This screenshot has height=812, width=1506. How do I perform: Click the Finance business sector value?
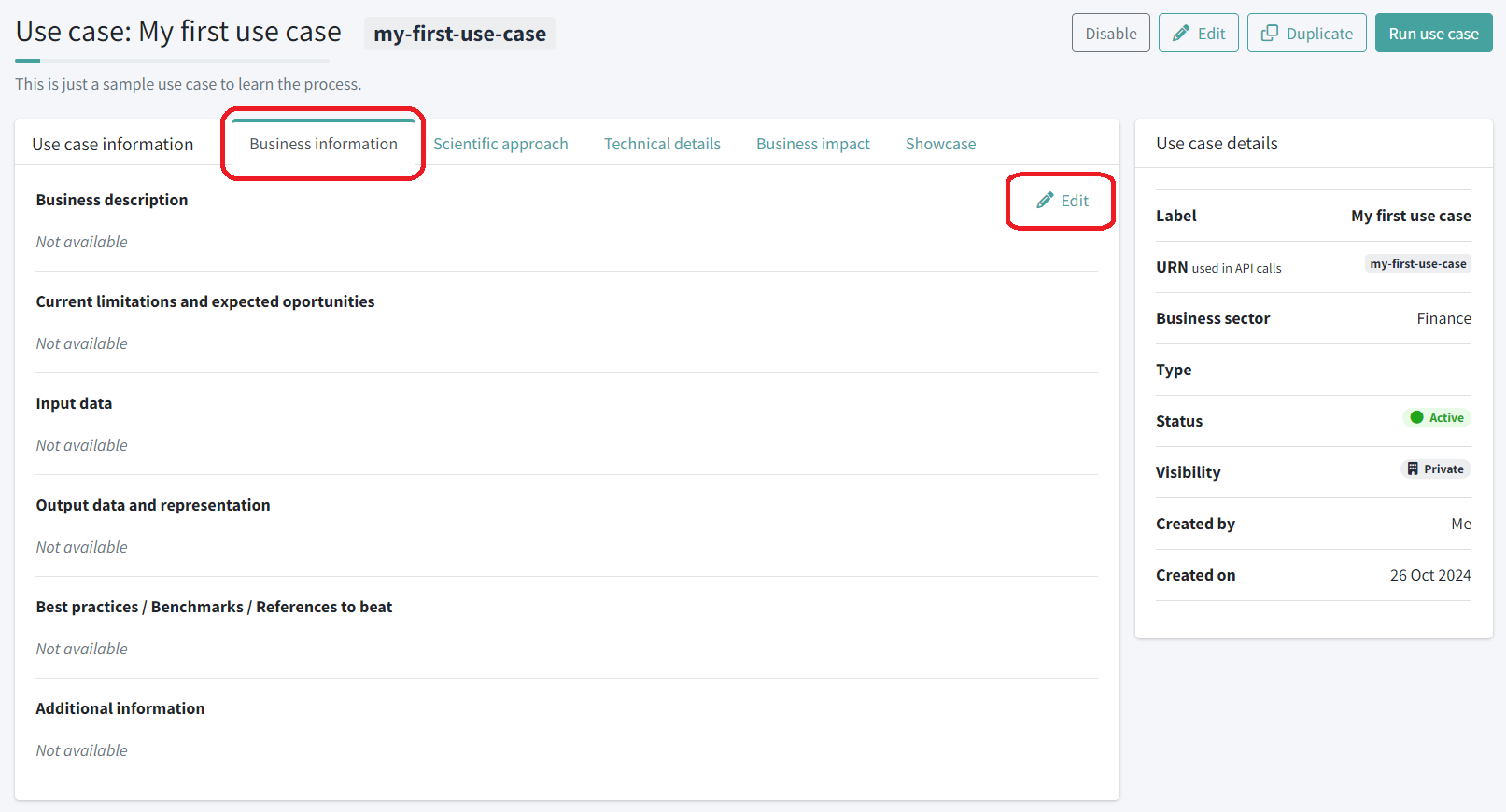(1443, 319)
